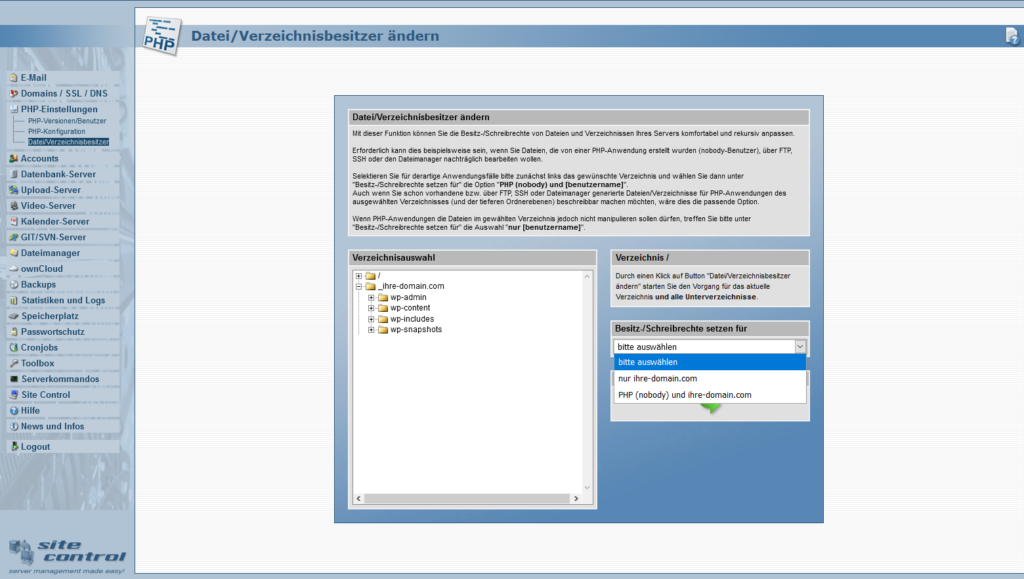Open PHP-Konfiguration submenu link
The image size is (1024, 579).
57,132
